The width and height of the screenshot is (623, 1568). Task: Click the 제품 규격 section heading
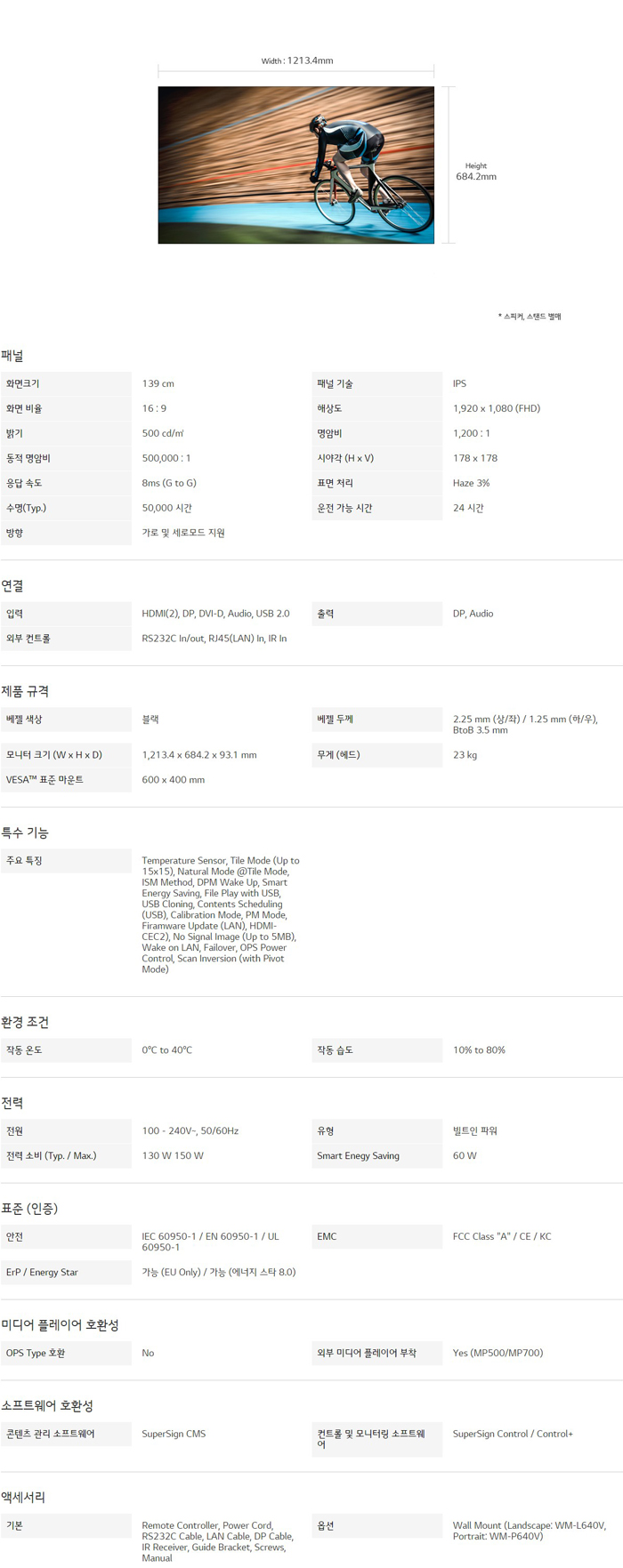25,691
